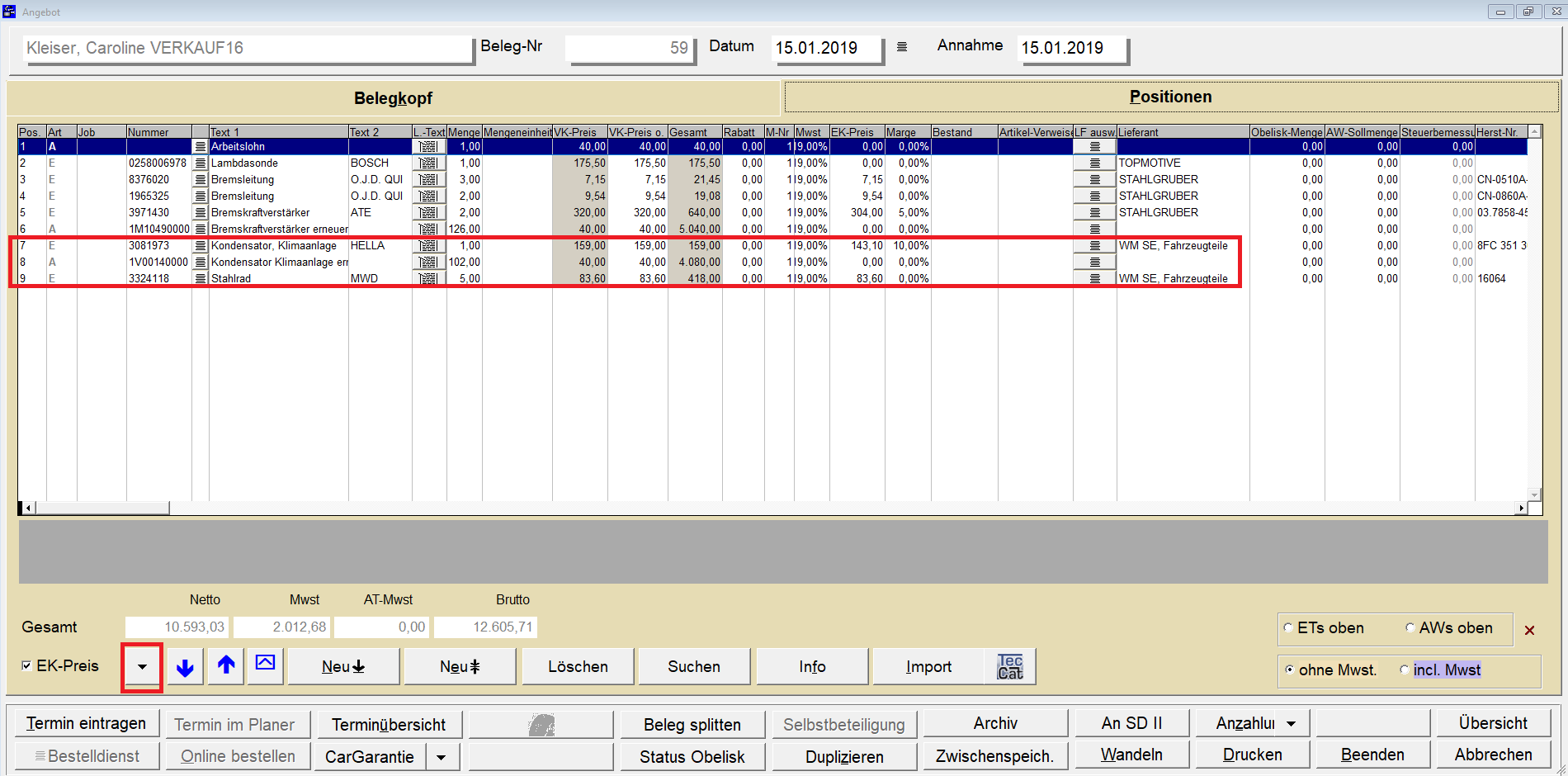Viewport: 1568px width, 776px height.
Task: Click the Übersicht button
Action: click(1493, 724)
